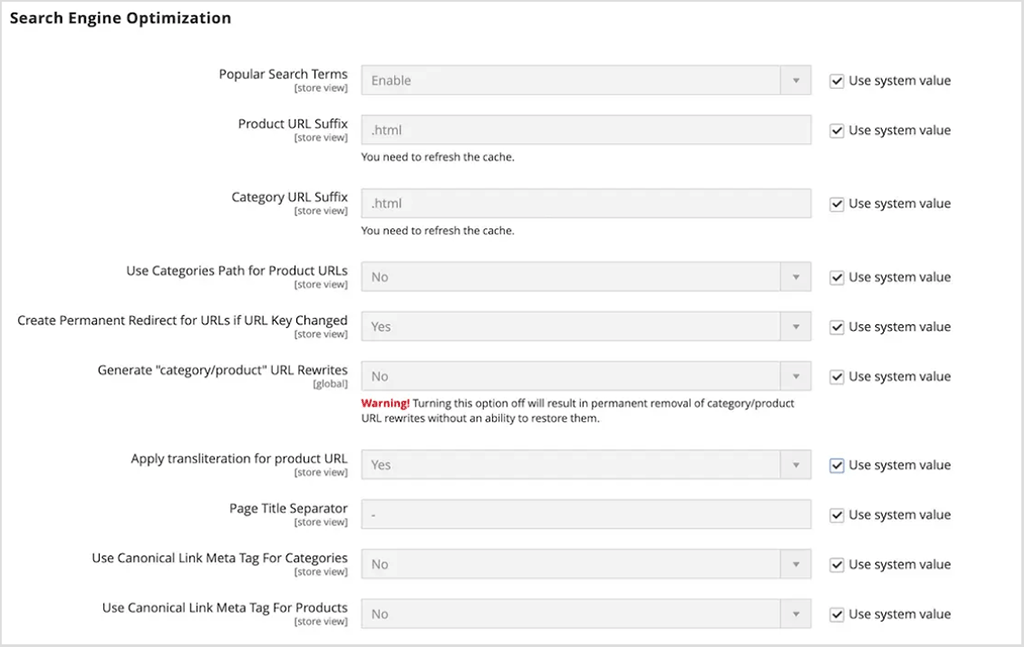This screenshot has width=1024, height=647.
Task: Open Use Canonical Link Meta Tag For Products dropdown
Action: pos(586,614)
